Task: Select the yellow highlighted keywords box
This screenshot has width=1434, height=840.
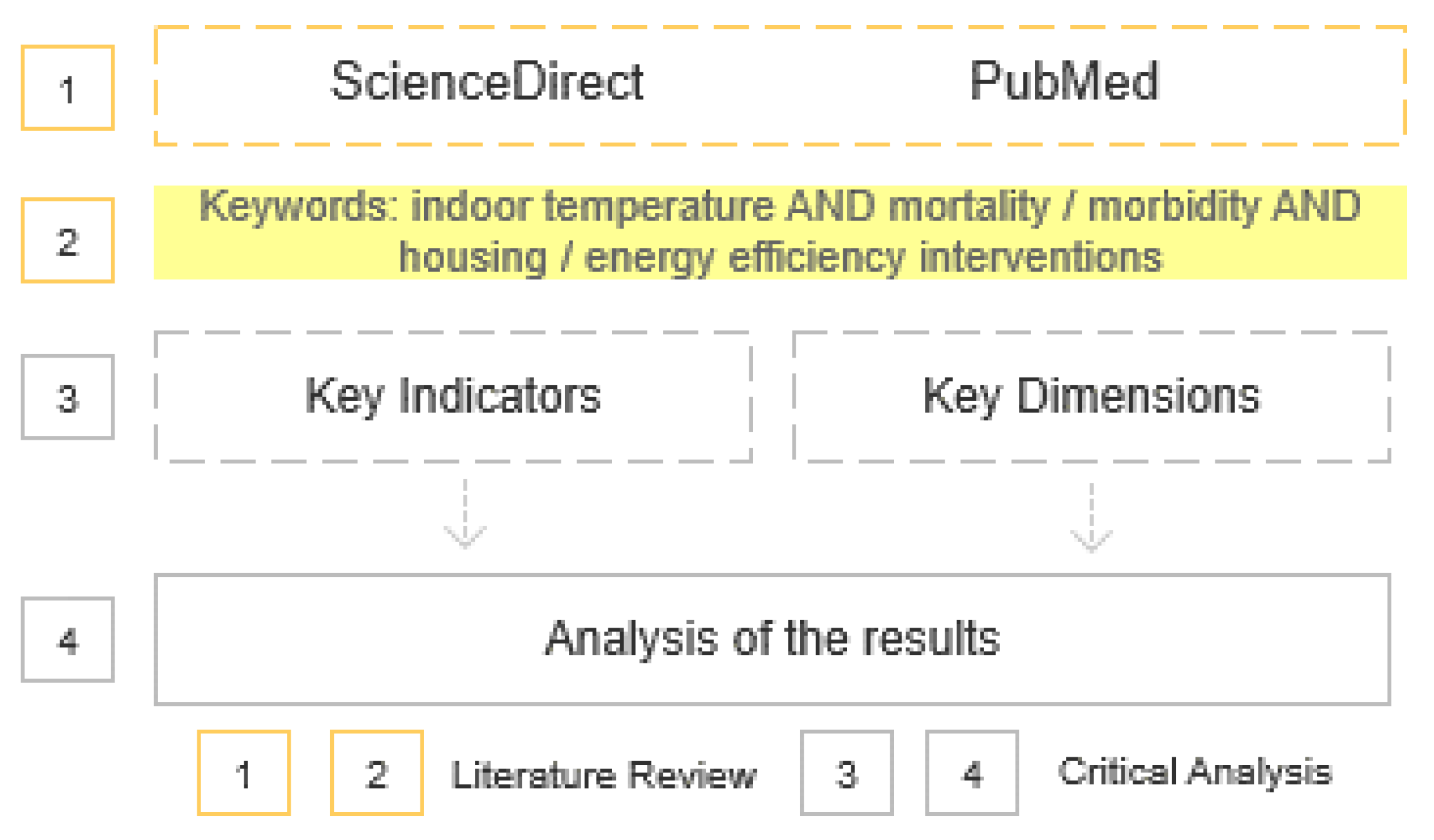Action: [779, 232]
